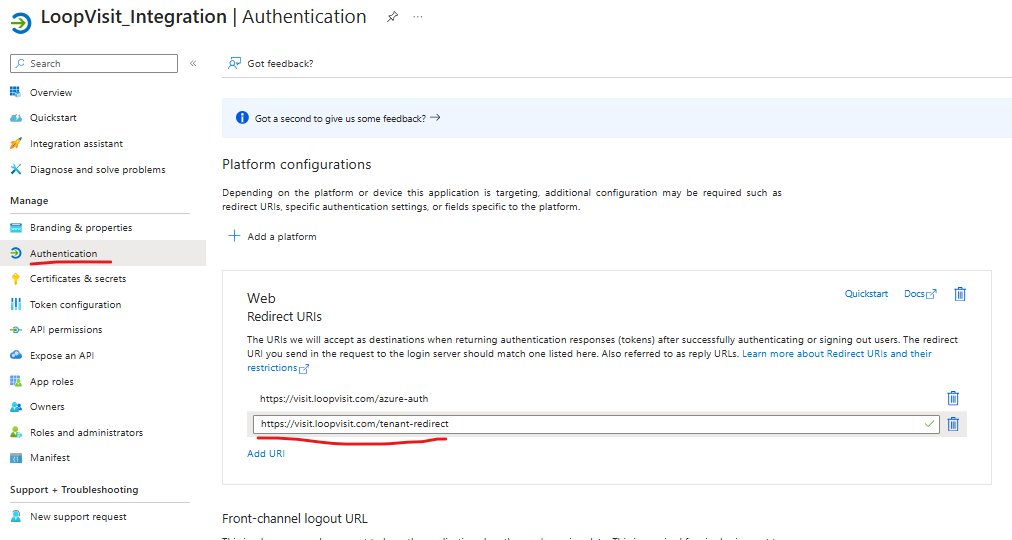Image resolution: width=1012 pixels, height=540 pixels.
Task: Click Add a platform
Action: (x=282, y=236)
